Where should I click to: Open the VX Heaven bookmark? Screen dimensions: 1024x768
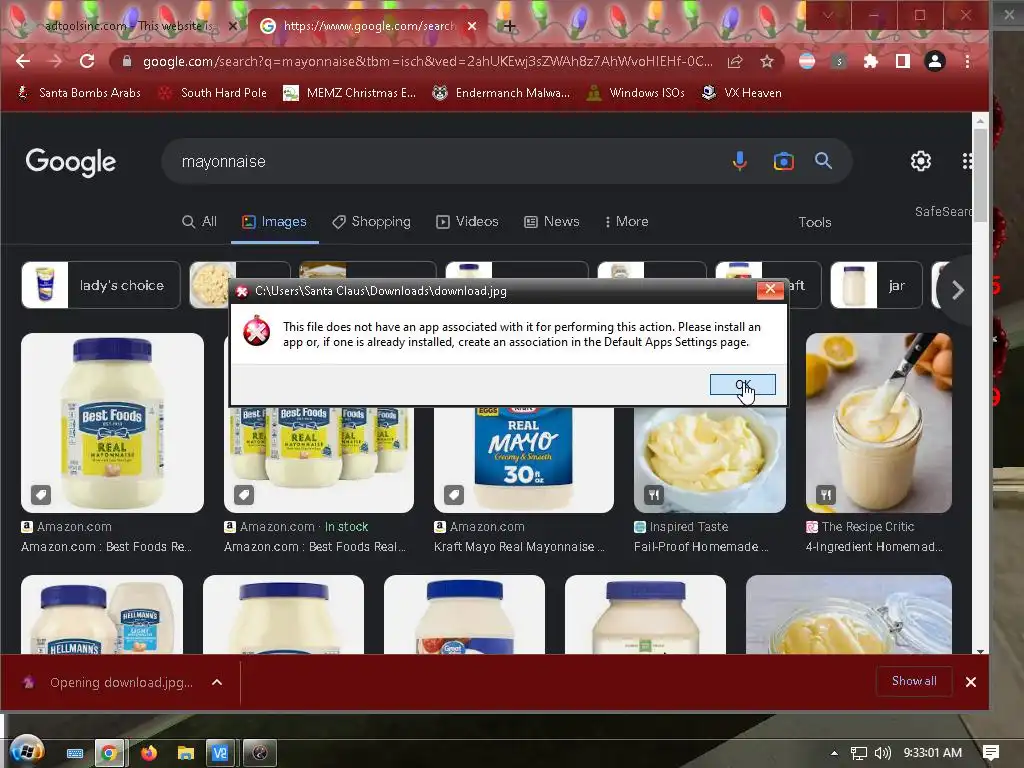(x=741, y=93)
